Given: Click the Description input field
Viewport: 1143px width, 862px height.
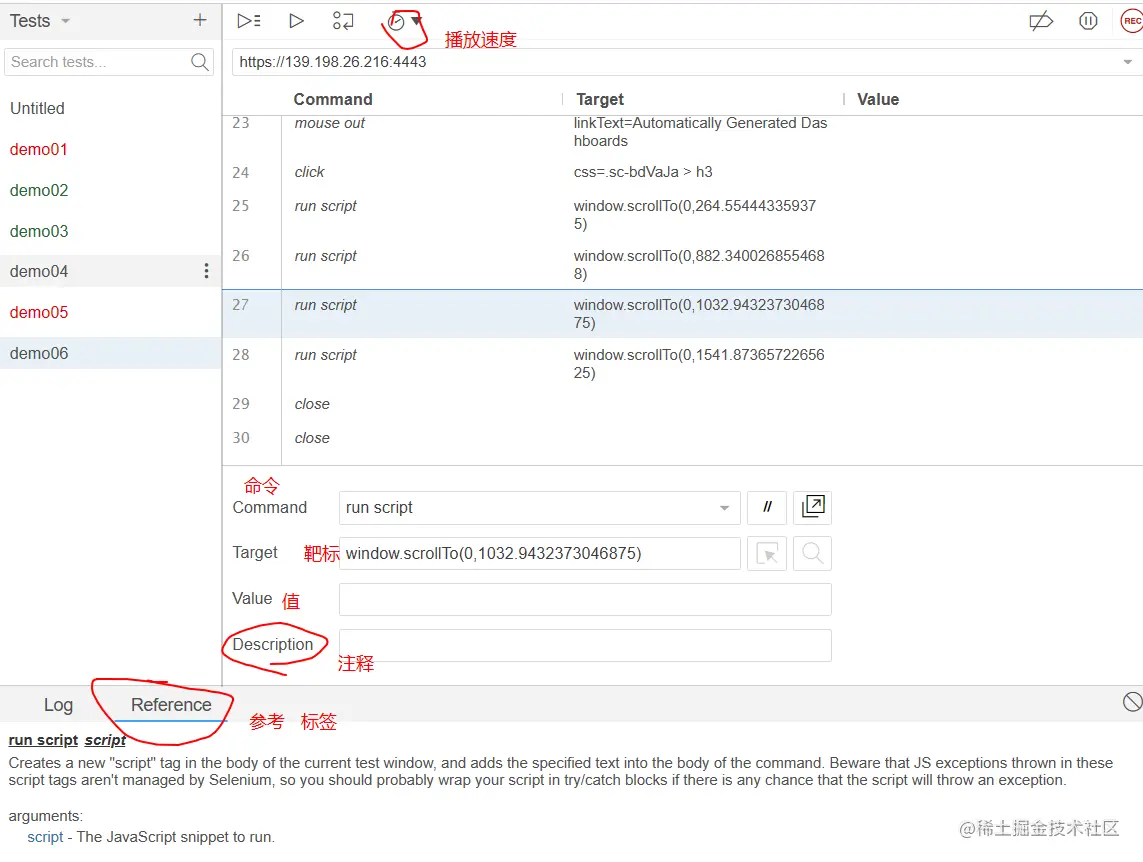Looking at the screenshot, I should [585, 646].
